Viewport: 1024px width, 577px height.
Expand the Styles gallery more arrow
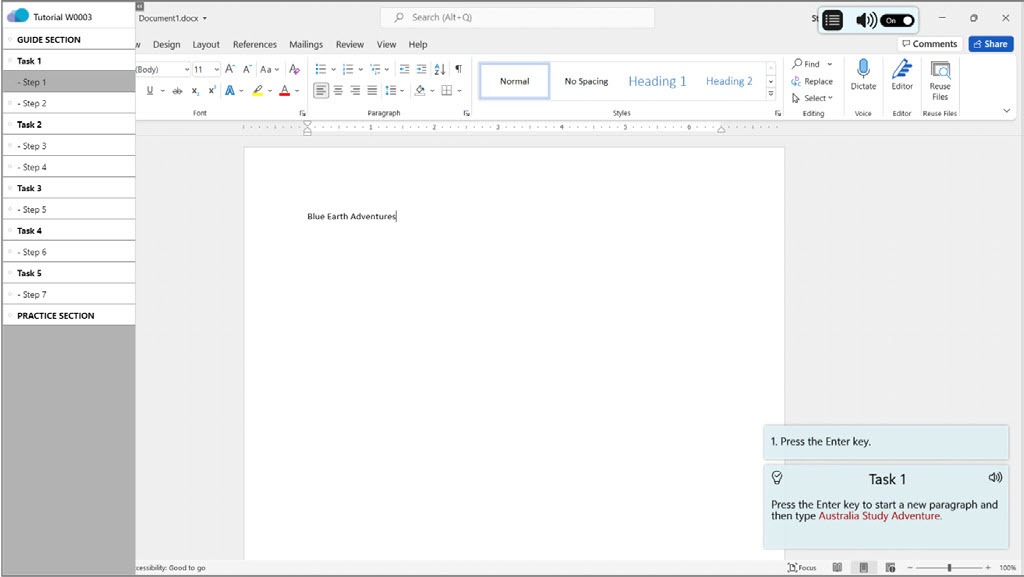point(771,93)
